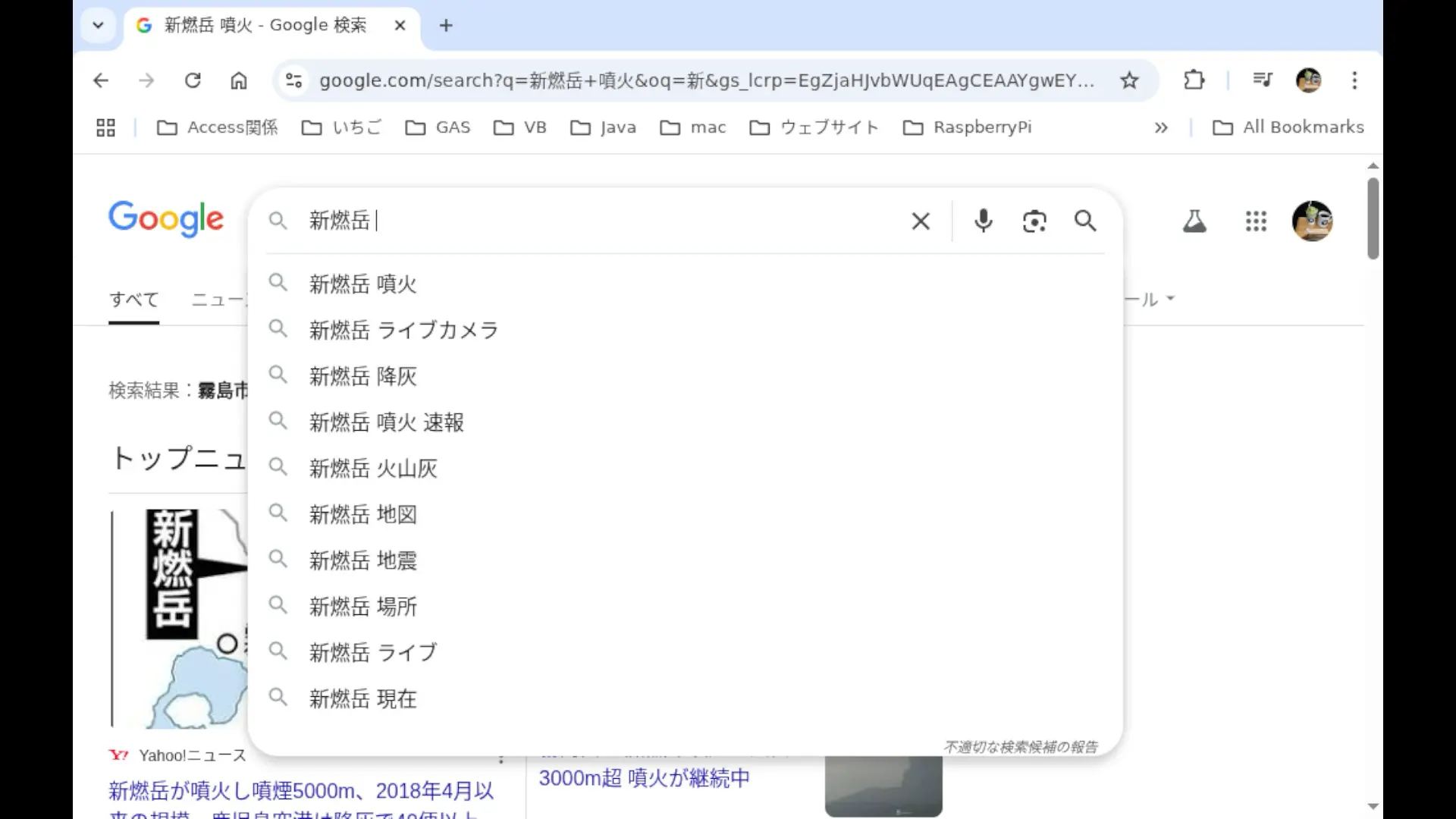This screenshot has width=1456, height=819.
Task: Choose suggestion 新燃岳 降灰
Action: pyautogui.click(x=685, y=376)
